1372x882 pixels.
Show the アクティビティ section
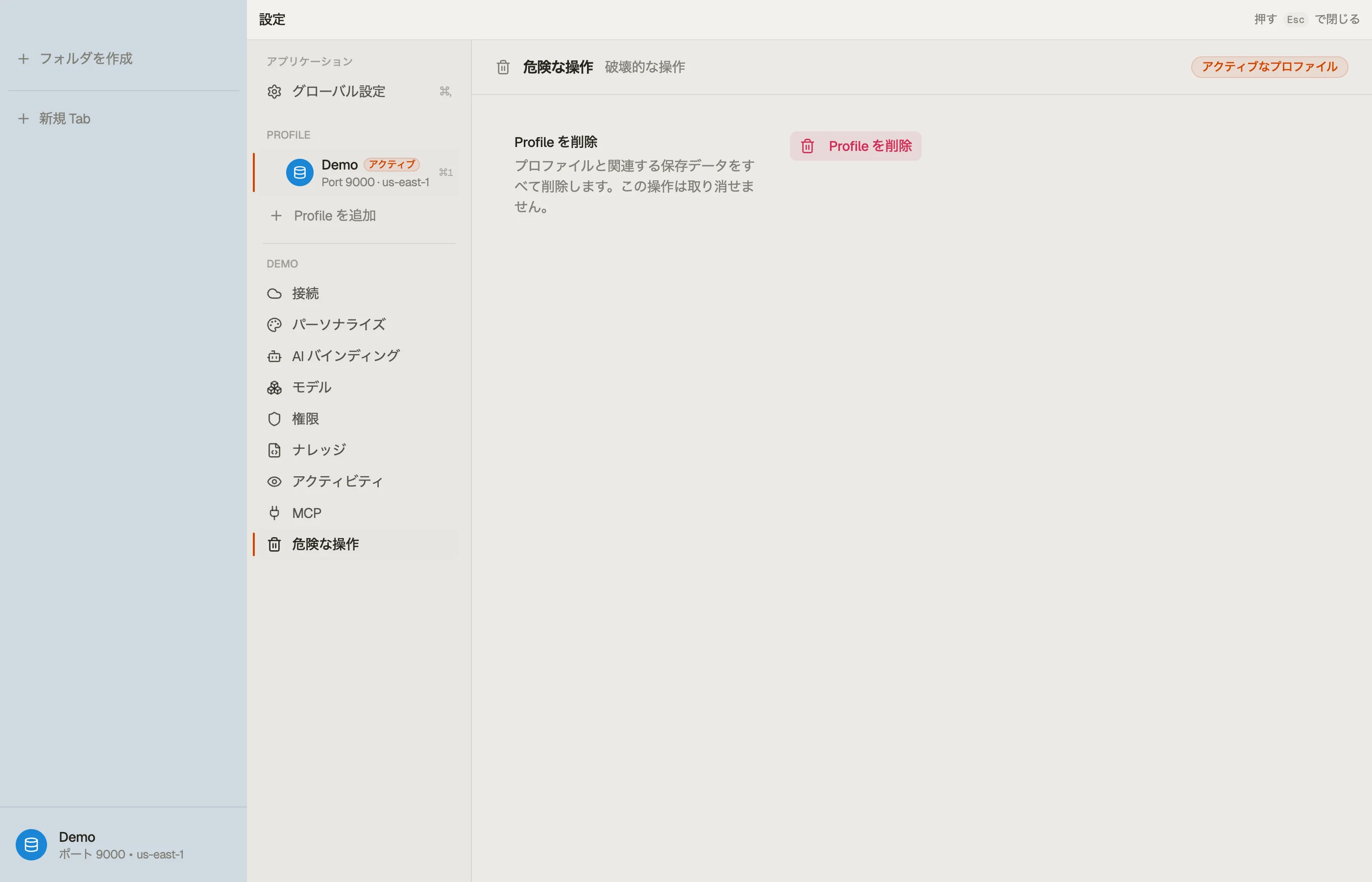coord(359,482)
